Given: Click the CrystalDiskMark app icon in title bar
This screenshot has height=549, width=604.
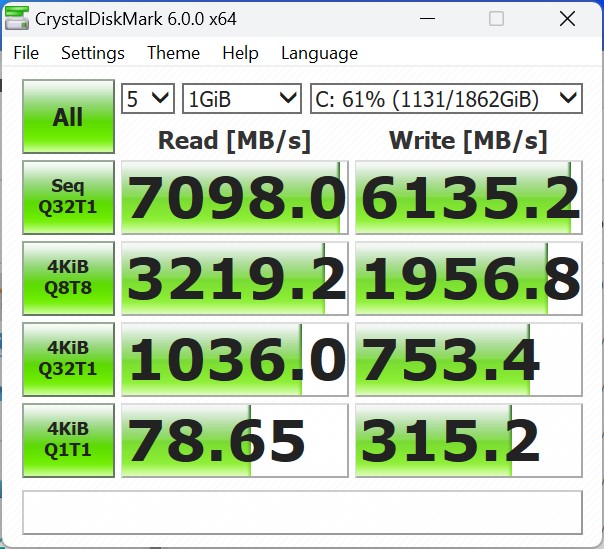Looking at the screenshot, I should pos(17,18).
